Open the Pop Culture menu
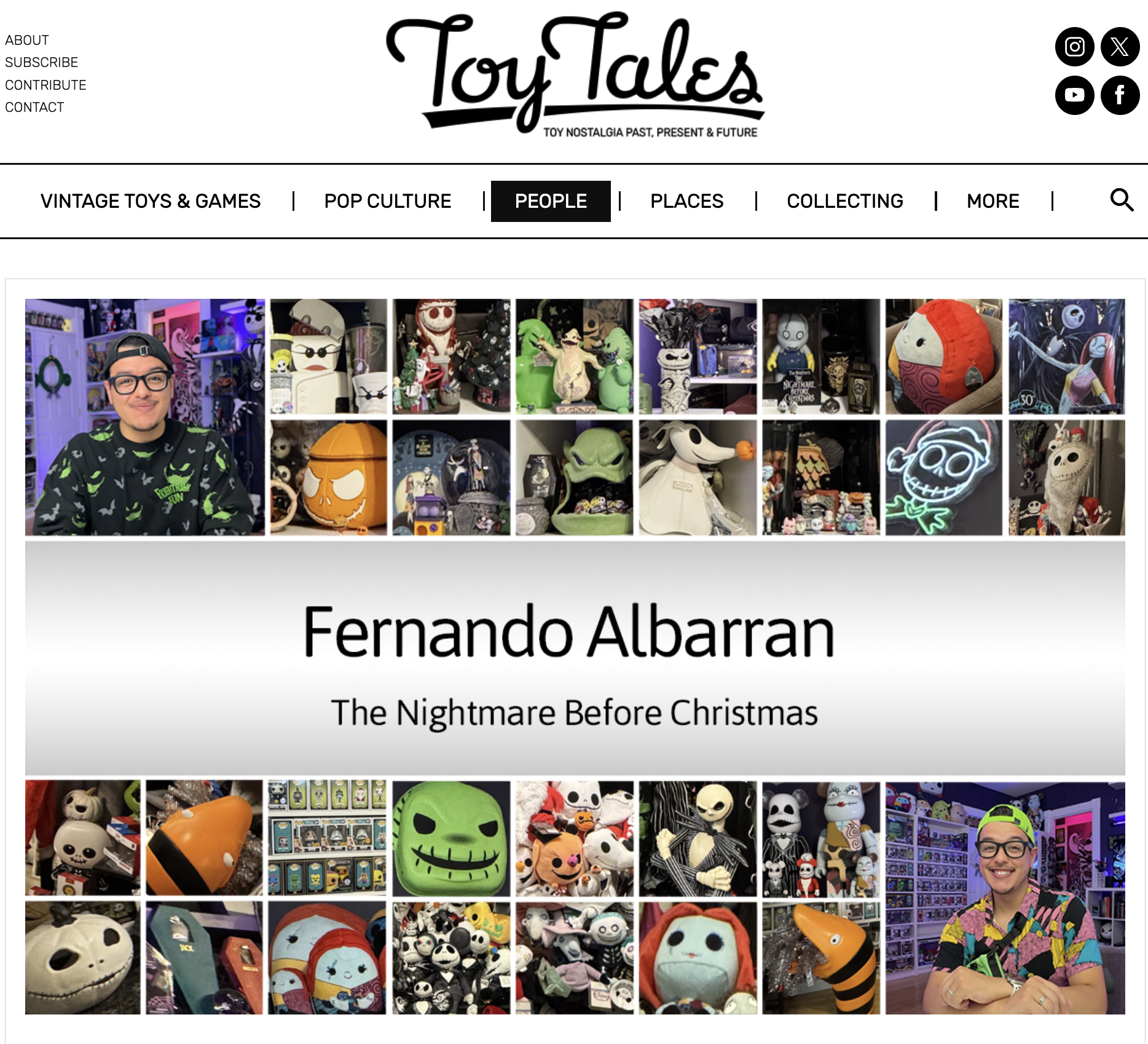Viewport: 1148px width, 1044px height. 388,201
